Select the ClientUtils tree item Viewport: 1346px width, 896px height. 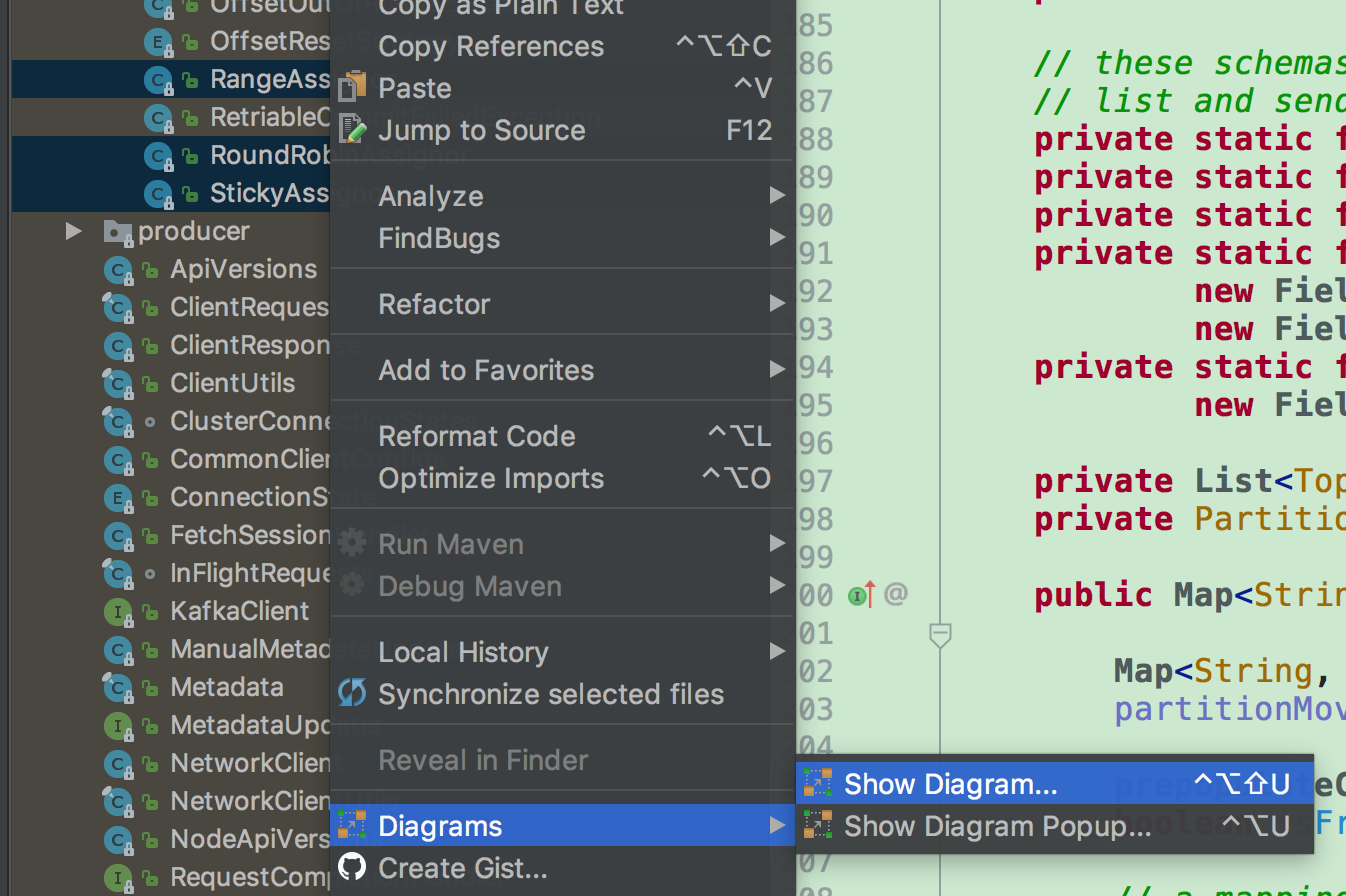tap(233, 383)
